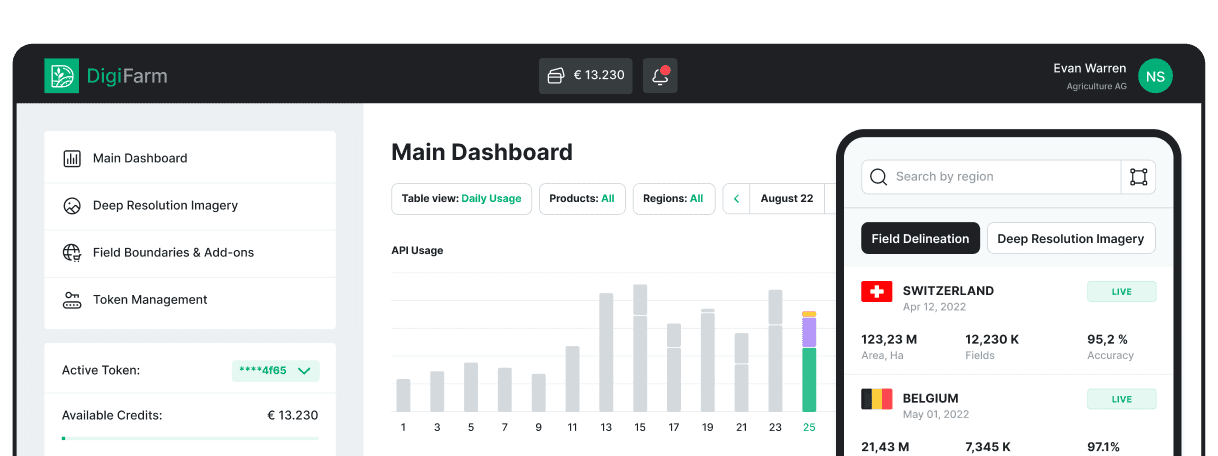
Task: Click the August 22 date selector
Action: click(787, 199)
